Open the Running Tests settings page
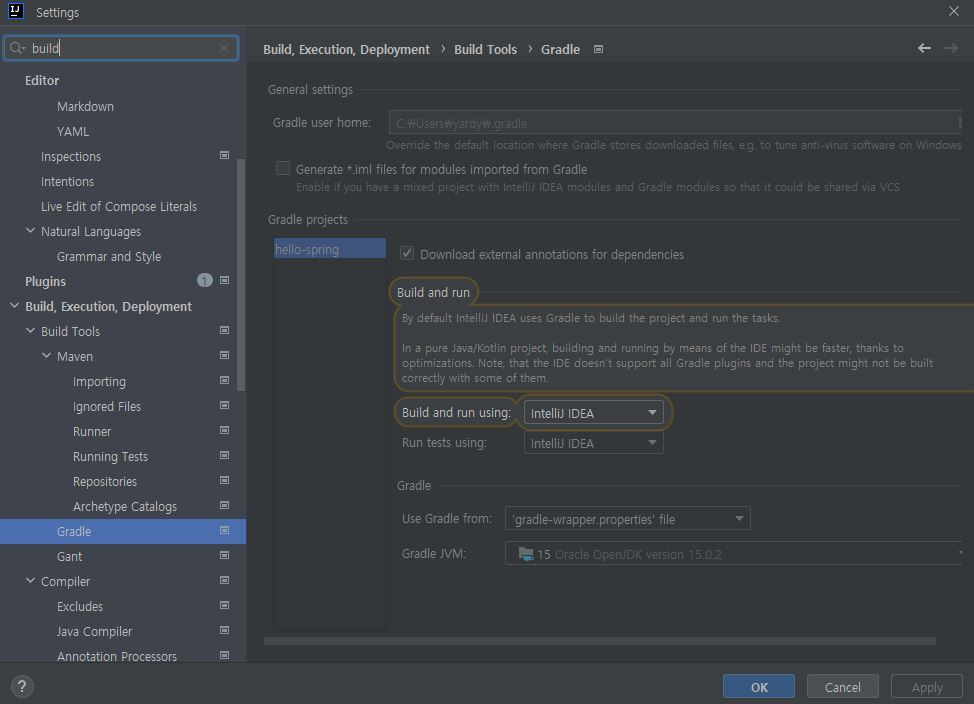Image resolution: width=974 pixels, height=704 pixels. [110, 457]
